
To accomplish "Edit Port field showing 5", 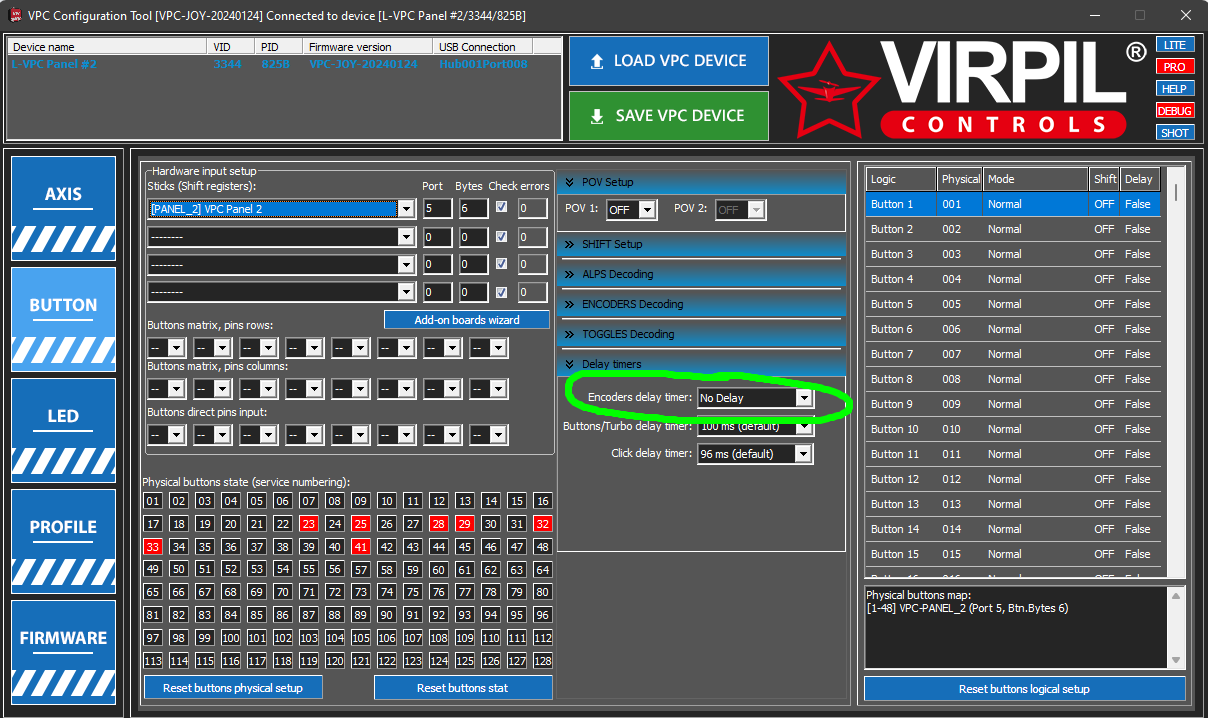I will click(x=437, y=209).
